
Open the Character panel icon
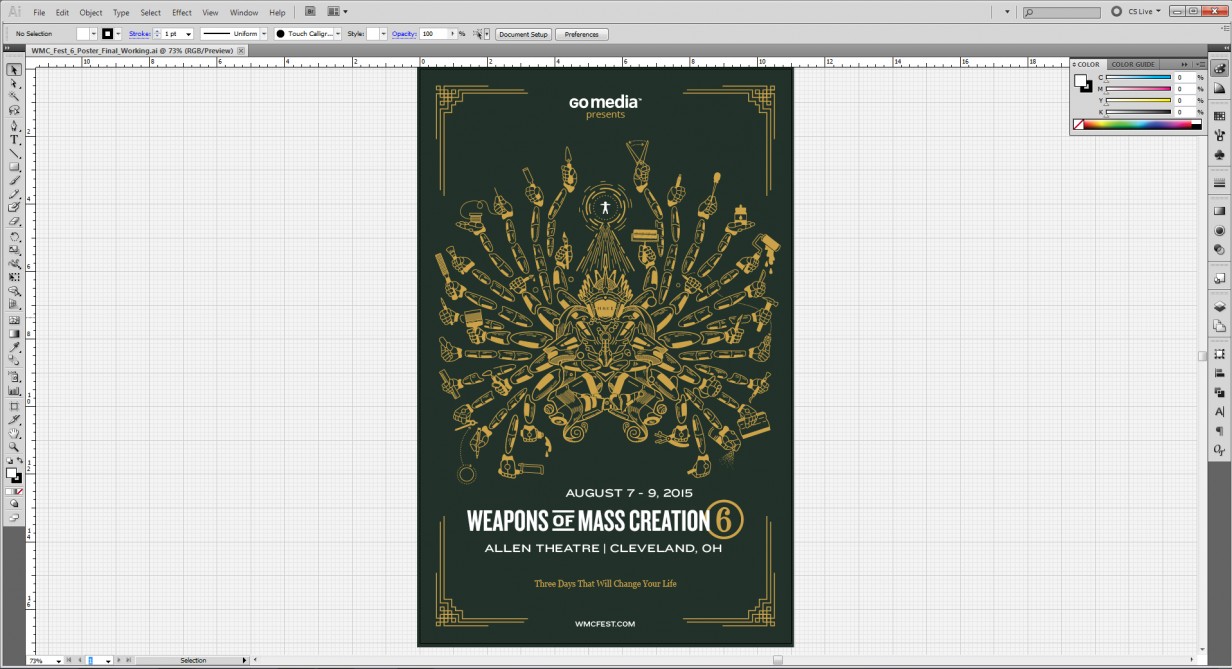pos(1220,410)
